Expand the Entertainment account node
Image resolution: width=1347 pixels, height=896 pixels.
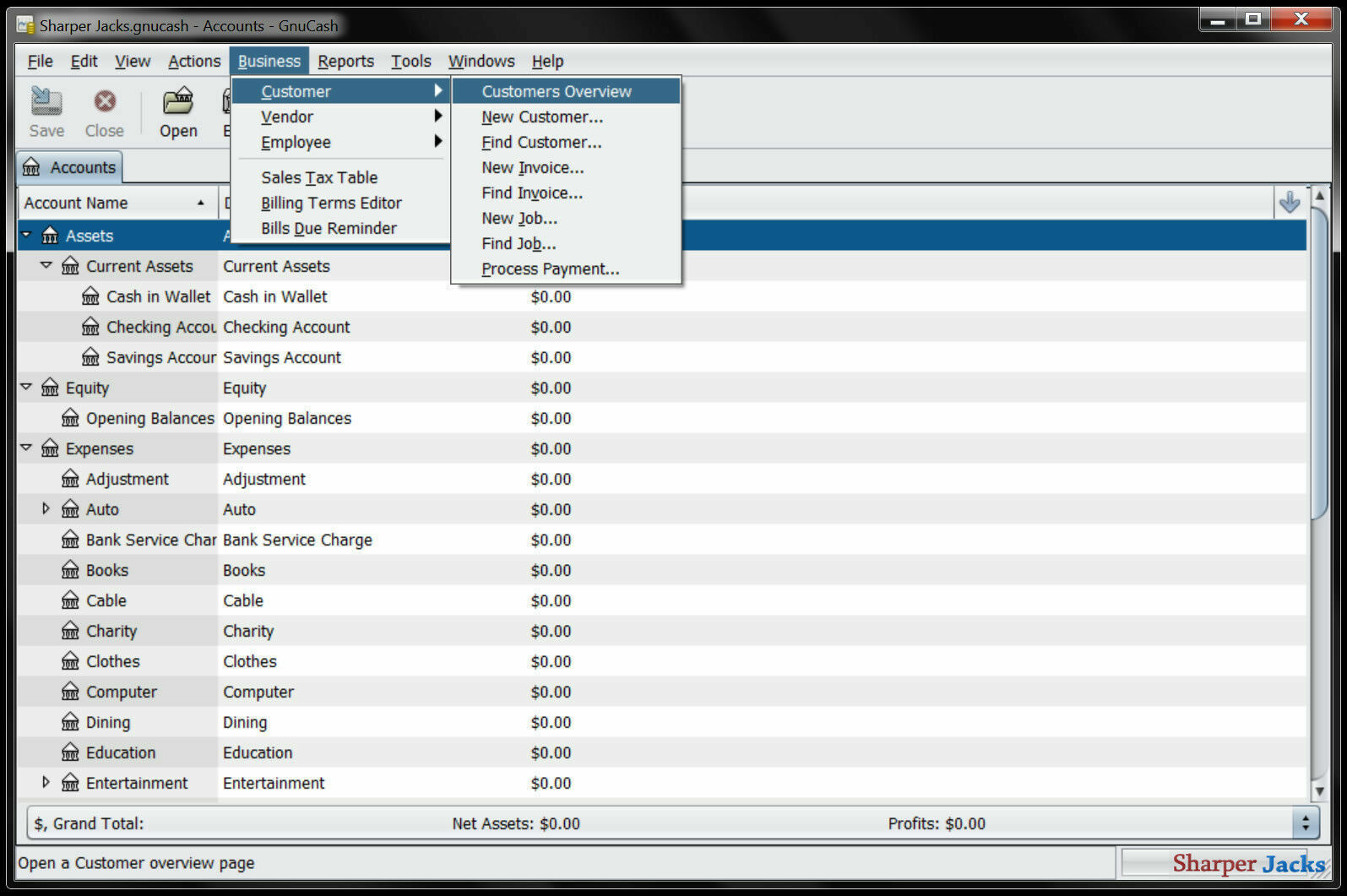(46, 782)
